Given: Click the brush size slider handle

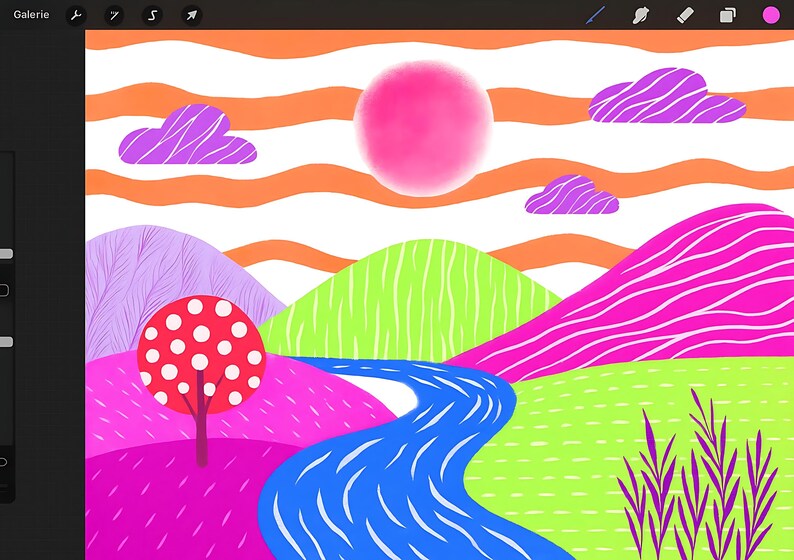Looking at the screenshot, I should pyautogui.click(x=6, y=254).
